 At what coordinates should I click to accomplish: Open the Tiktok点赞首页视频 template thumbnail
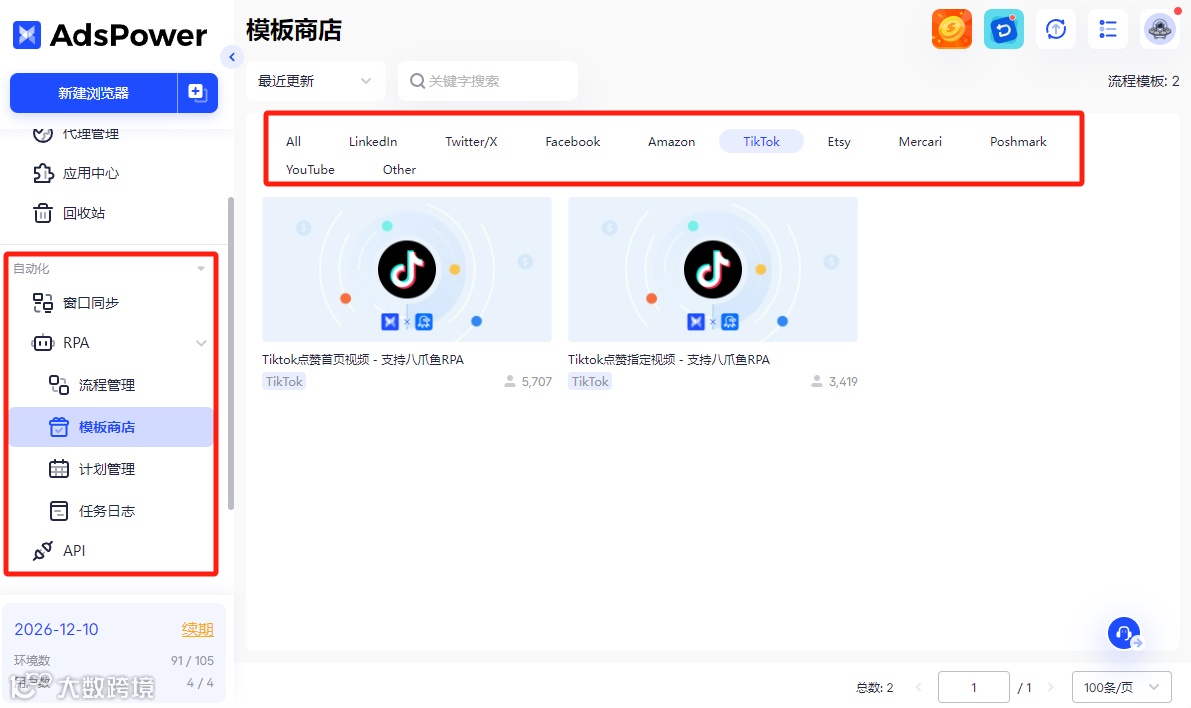pos(407,270)
